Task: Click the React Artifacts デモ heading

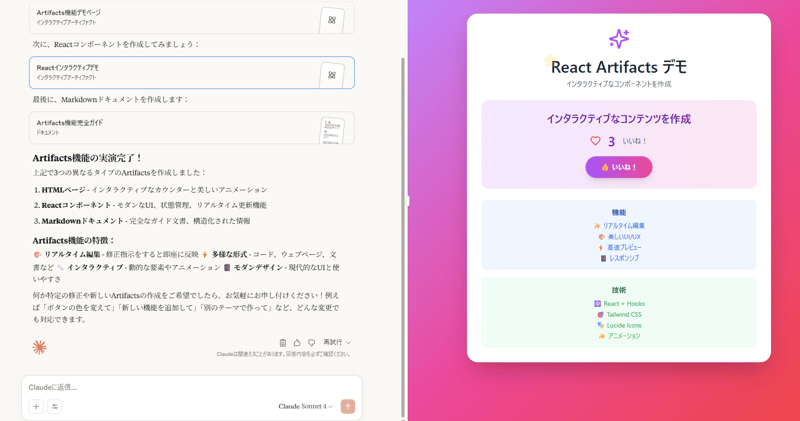Action: (x=619, y=67)
